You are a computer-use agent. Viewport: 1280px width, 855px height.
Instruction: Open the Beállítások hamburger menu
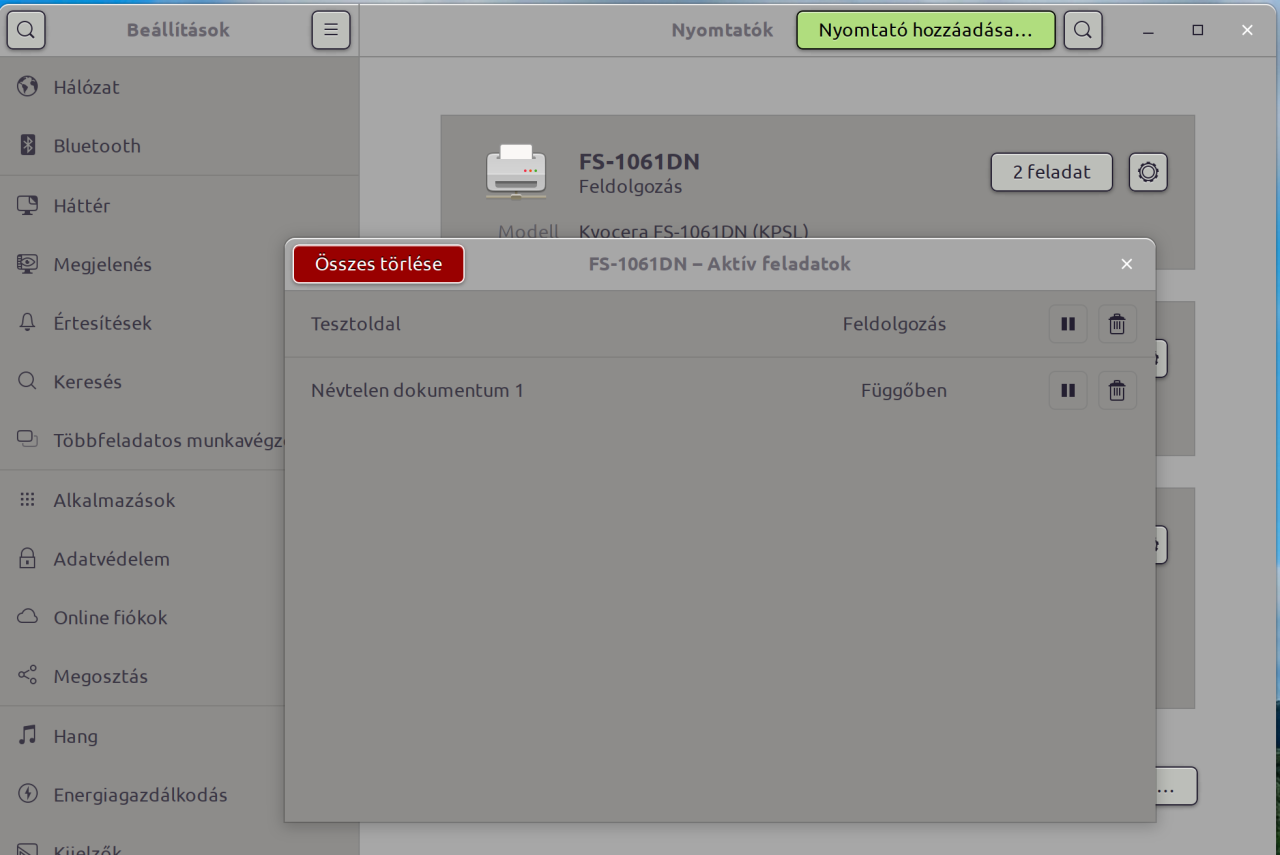coord(331,30)
